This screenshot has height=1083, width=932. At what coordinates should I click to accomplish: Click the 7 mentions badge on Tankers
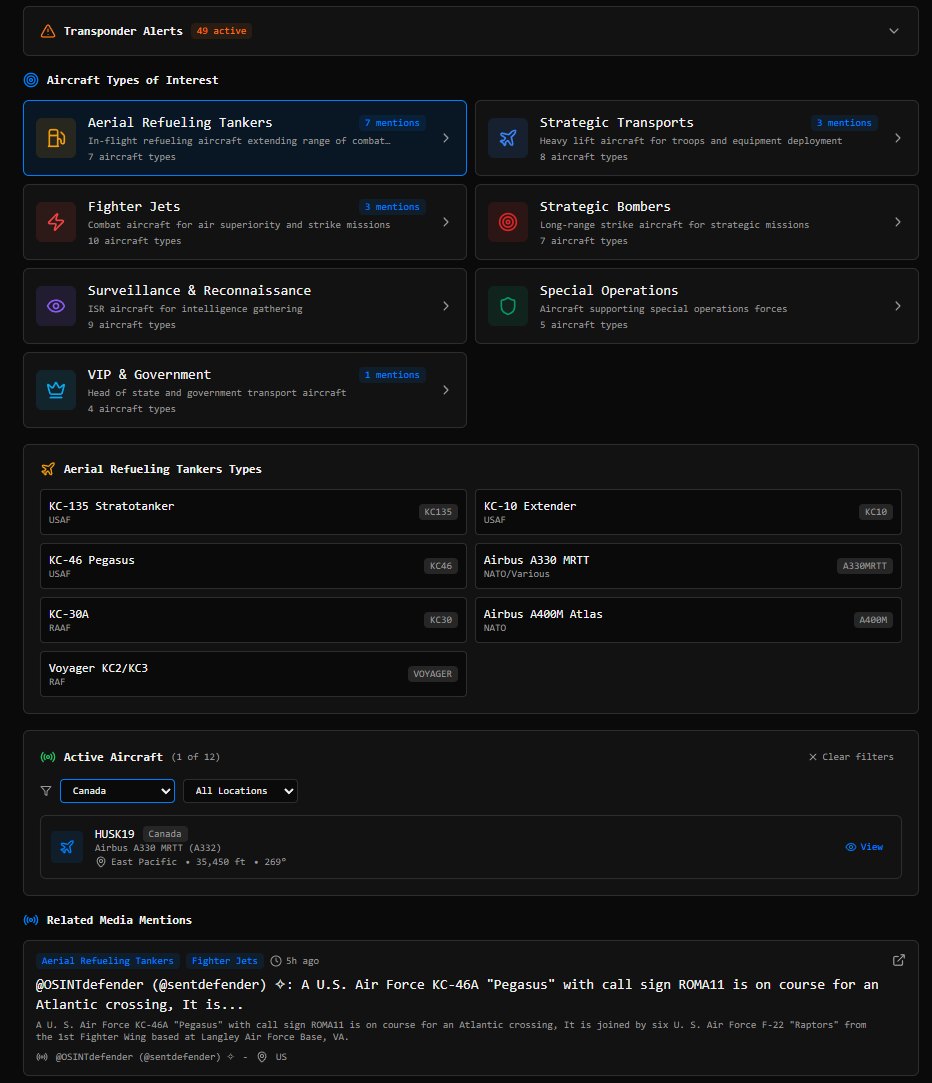tap(392, 123)
